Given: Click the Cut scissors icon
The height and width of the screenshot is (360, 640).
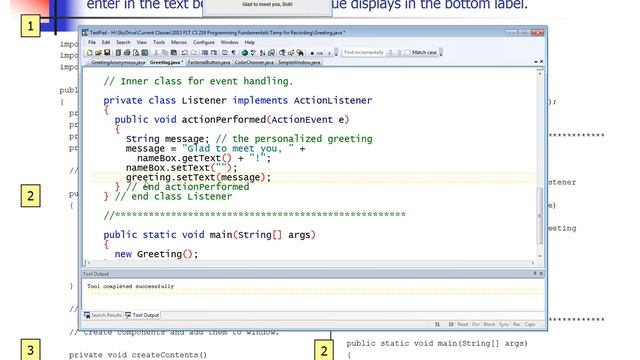Looking at the screenshot, I should coord(156,53).
